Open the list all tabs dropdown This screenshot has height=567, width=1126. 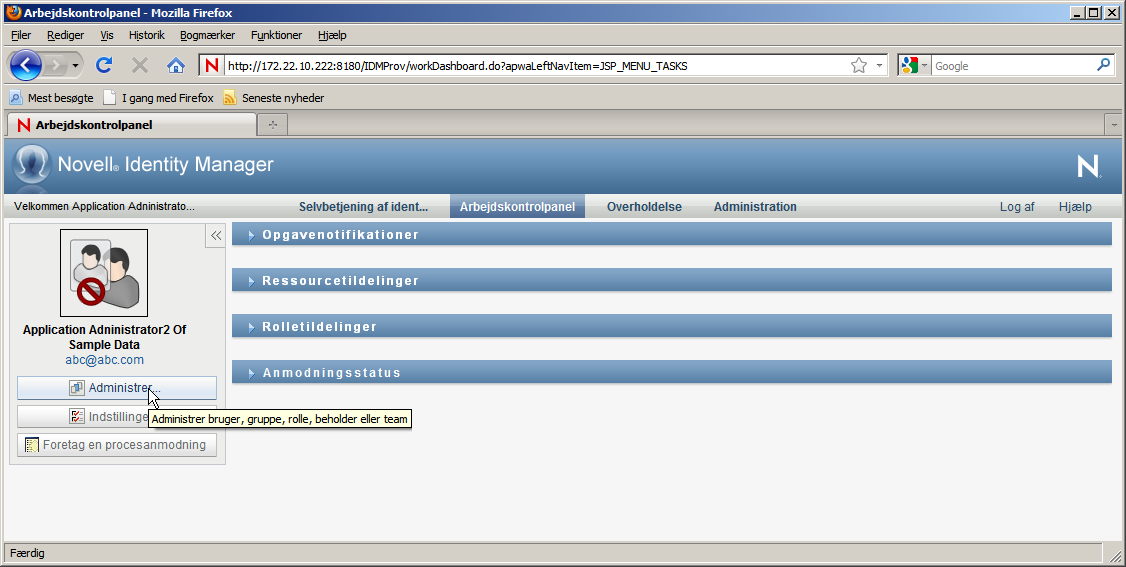1114,125
